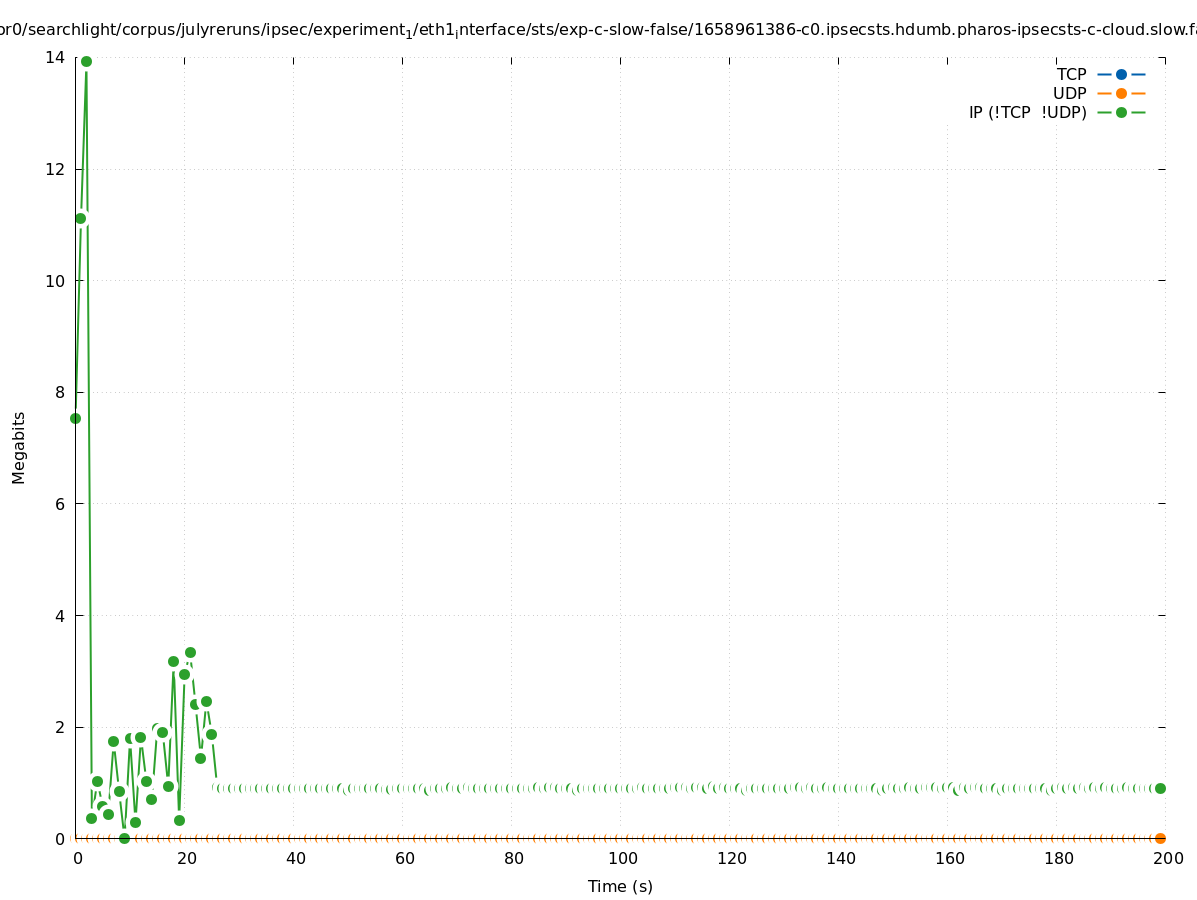
Task: Click the 200 tick label on x-axis
Action: (1168, 858)
